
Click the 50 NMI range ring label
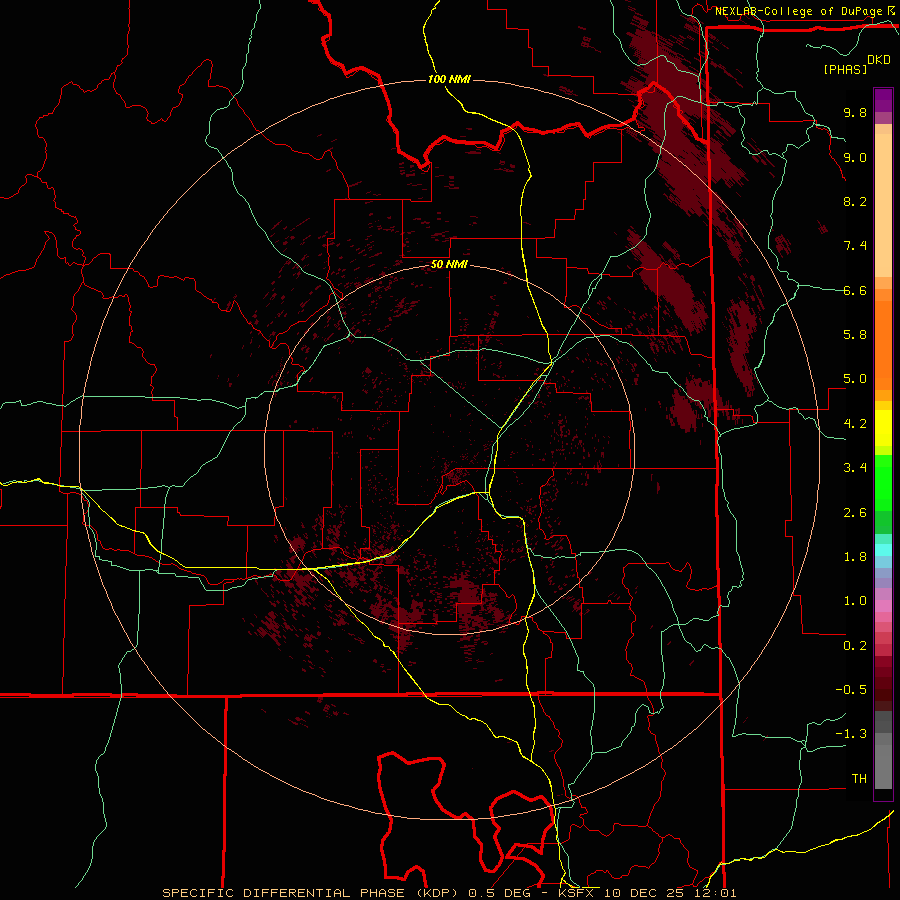(449, 264)
